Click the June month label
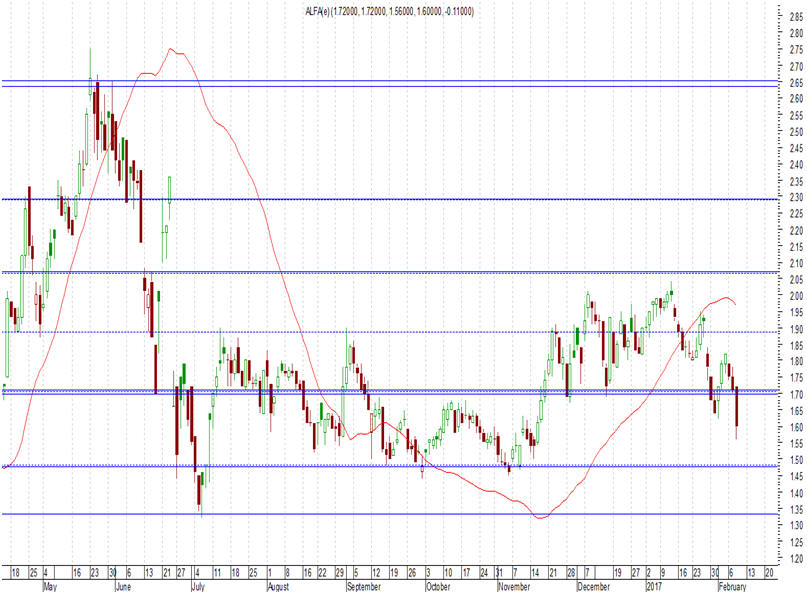807x594 pixels. 124,587
